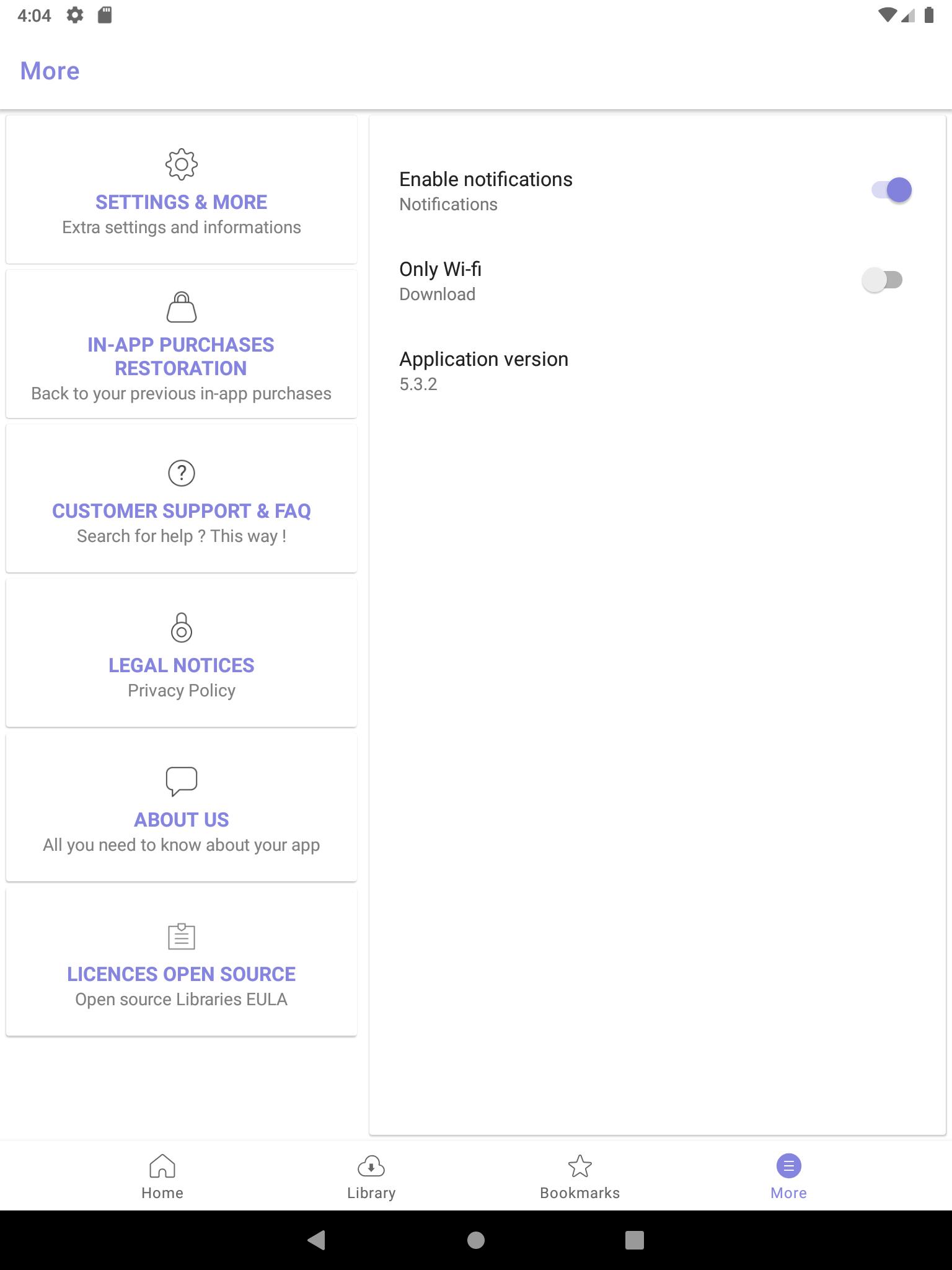Click the clipboard icon for open source licences
The image size is (952, 1270).
(x=182, y=936)
